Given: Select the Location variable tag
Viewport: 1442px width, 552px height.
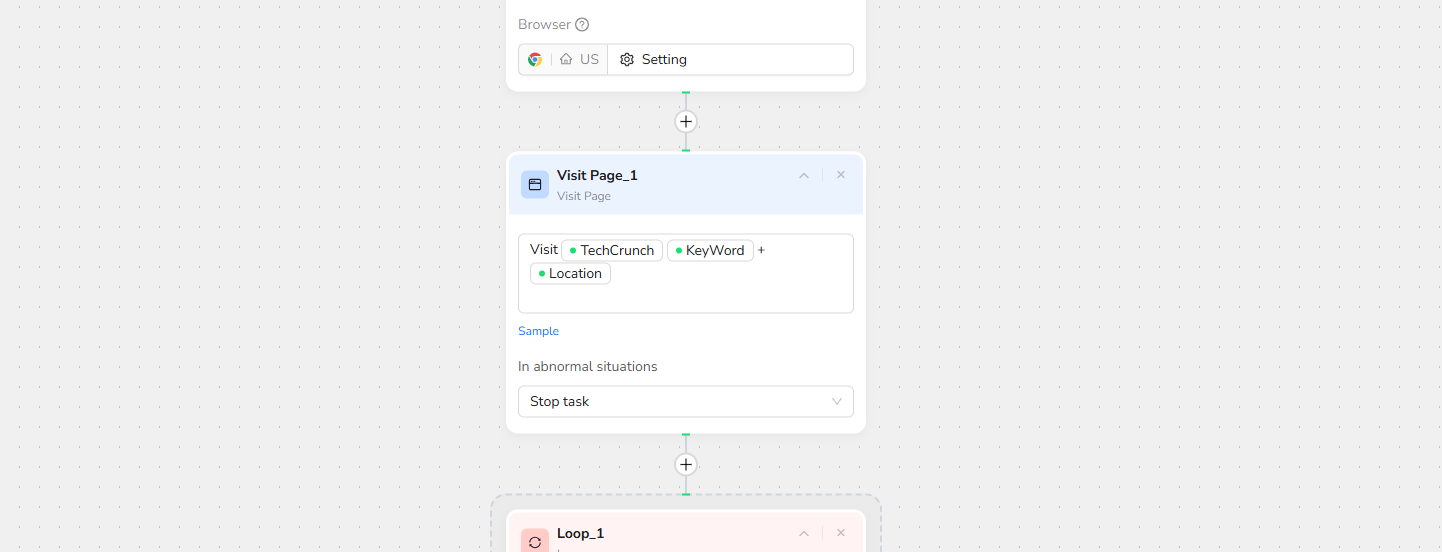Looking at the screenshot, I should [x=570, y=274].
